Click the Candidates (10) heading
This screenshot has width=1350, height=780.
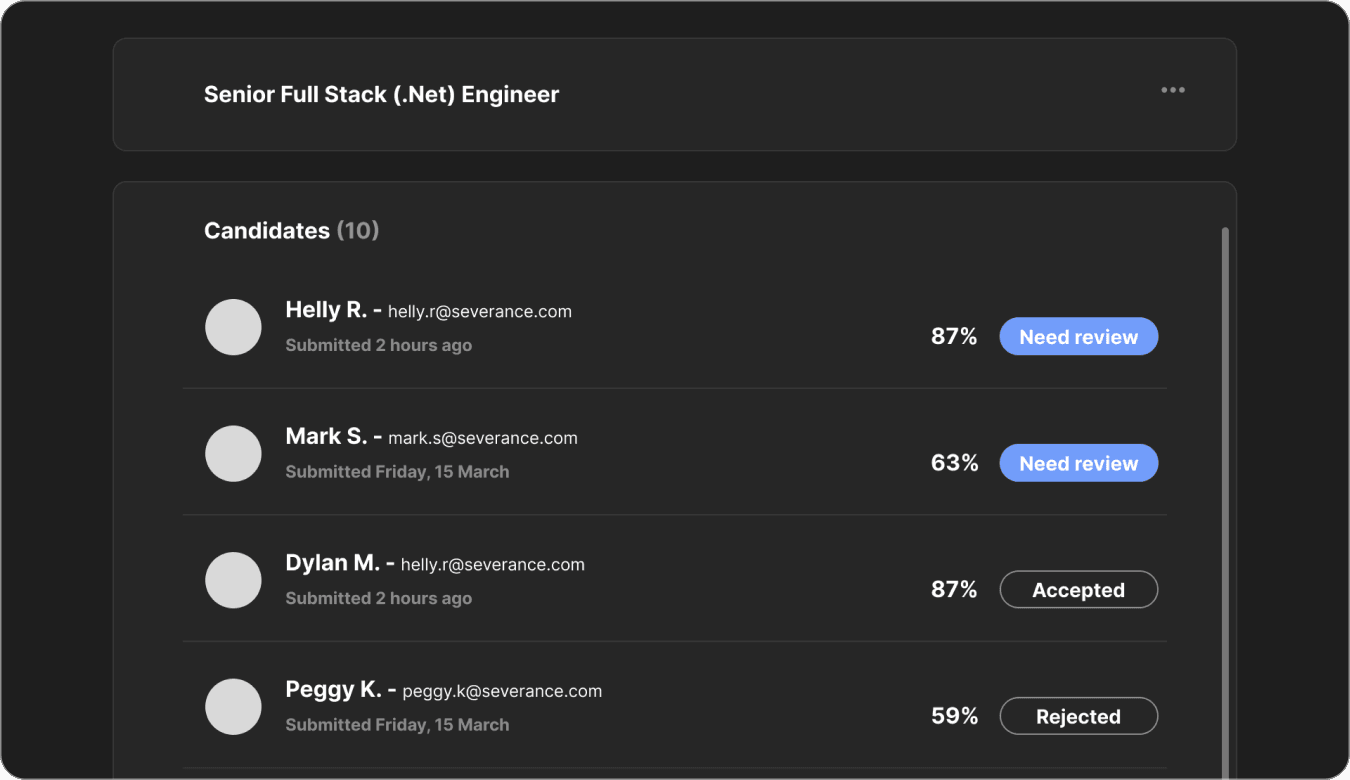[291, 231]
